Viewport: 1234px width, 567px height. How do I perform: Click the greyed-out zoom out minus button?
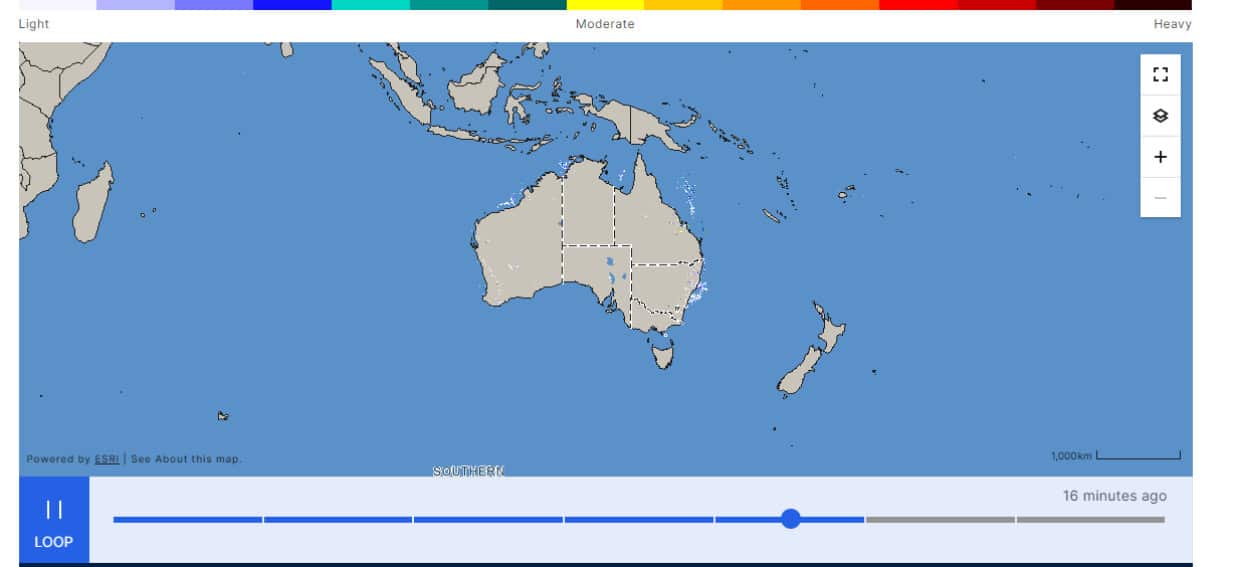(1160, 198)
